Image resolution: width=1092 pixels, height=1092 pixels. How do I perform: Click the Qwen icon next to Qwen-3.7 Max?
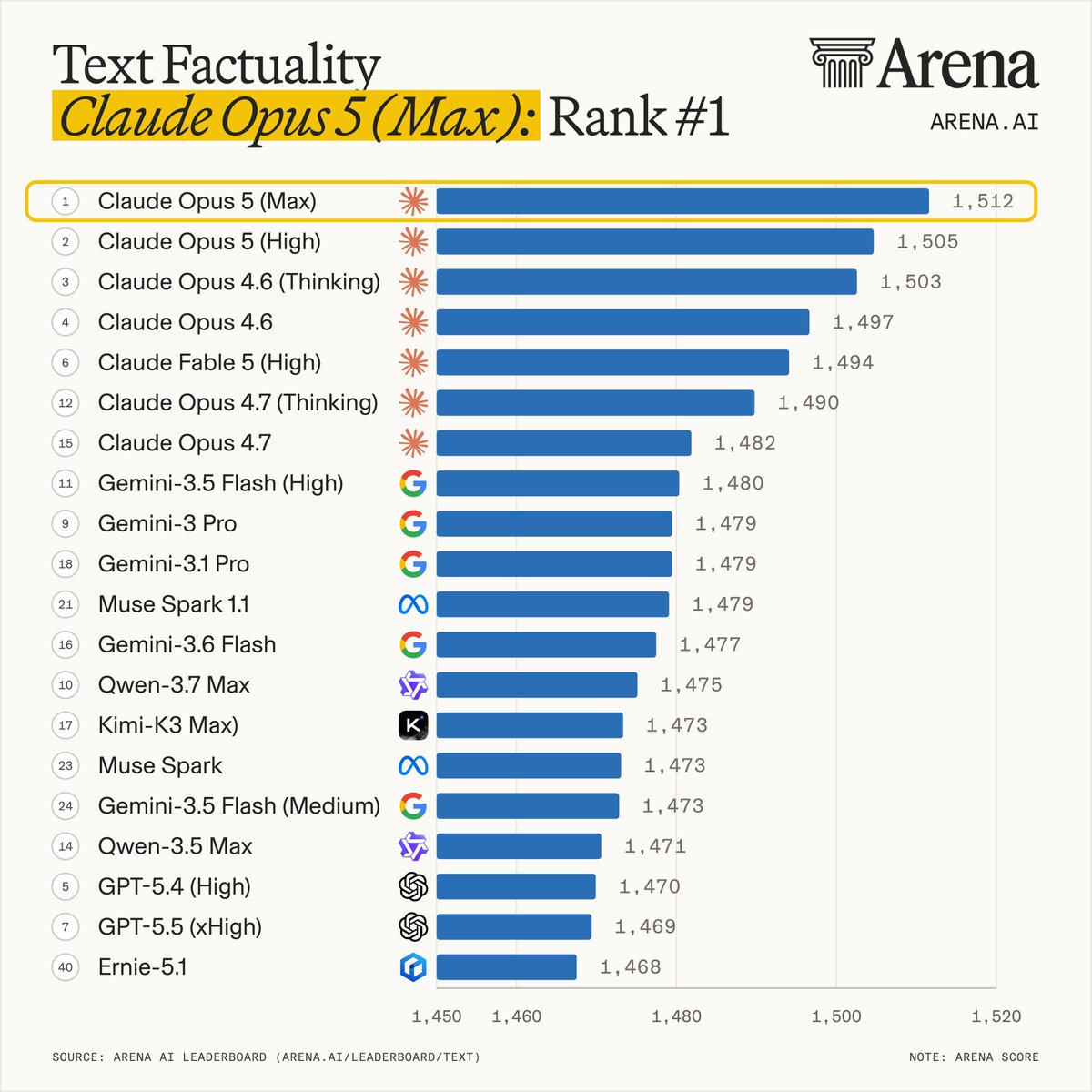click(413, 684)
